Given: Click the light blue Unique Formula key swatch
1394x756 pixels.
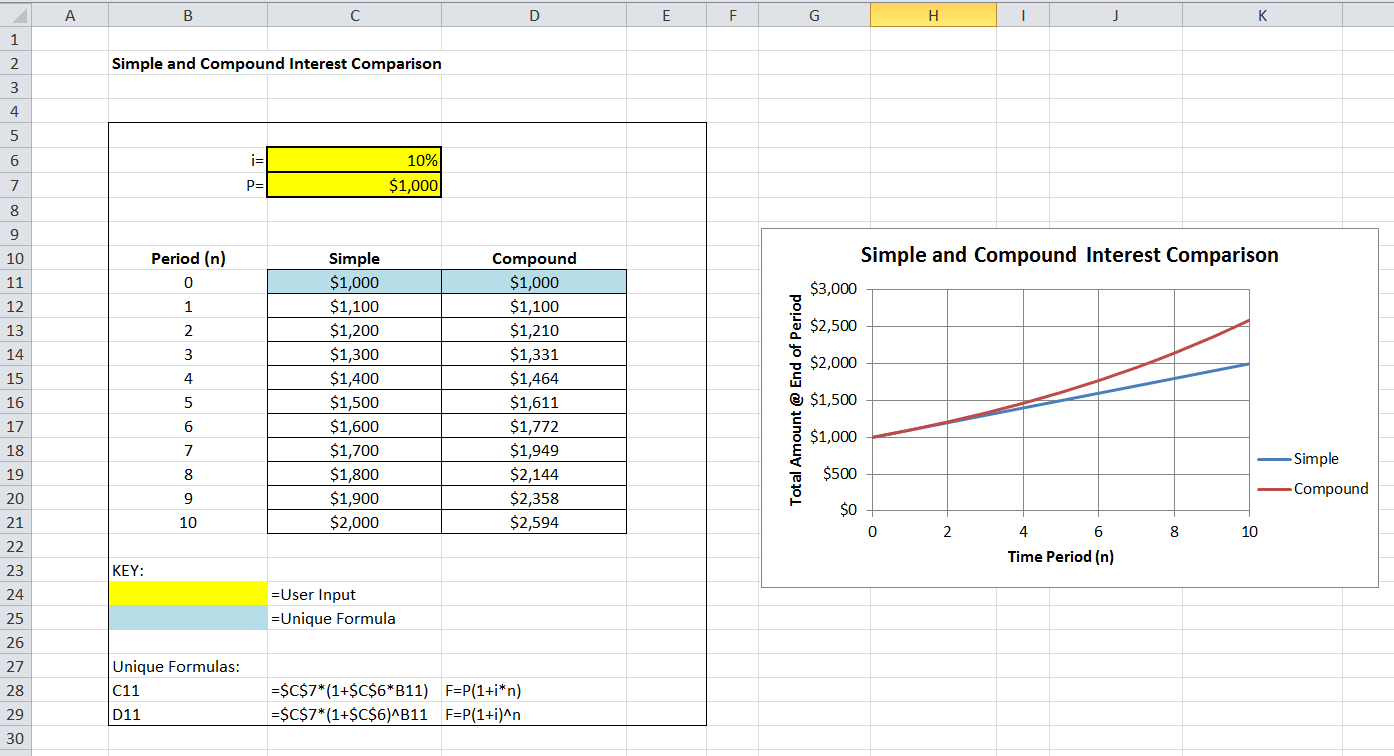Looking at the screenshot, I should click(188, 618).
